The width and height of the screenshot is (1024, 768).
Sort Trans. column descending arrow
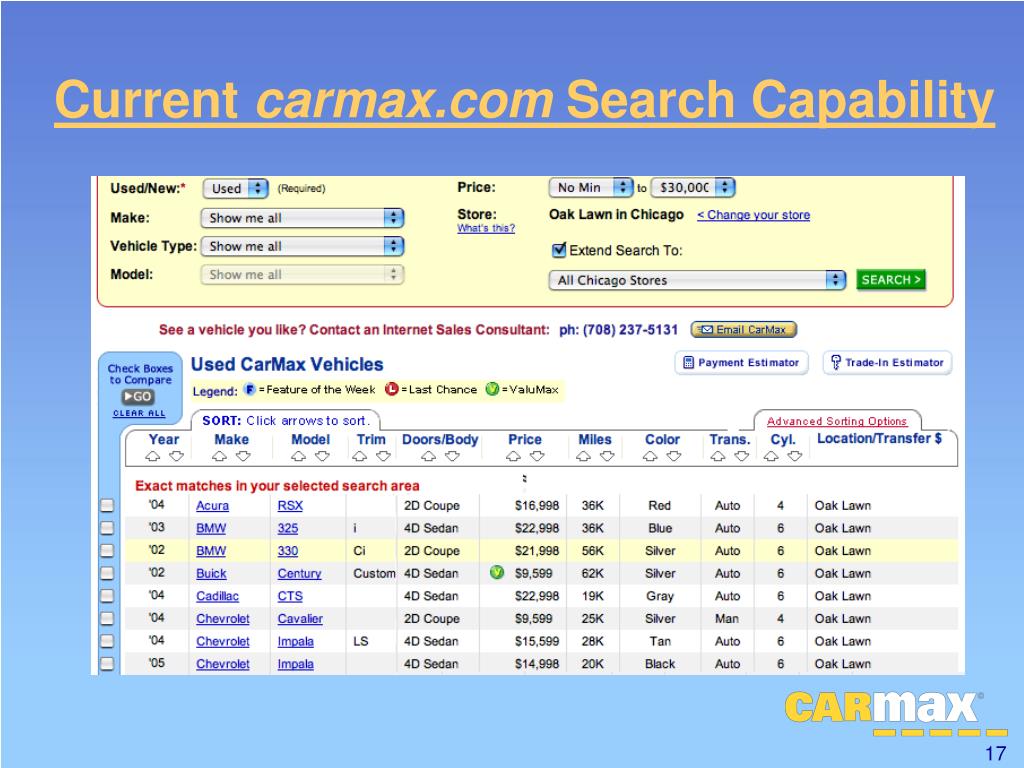(741, 456)
